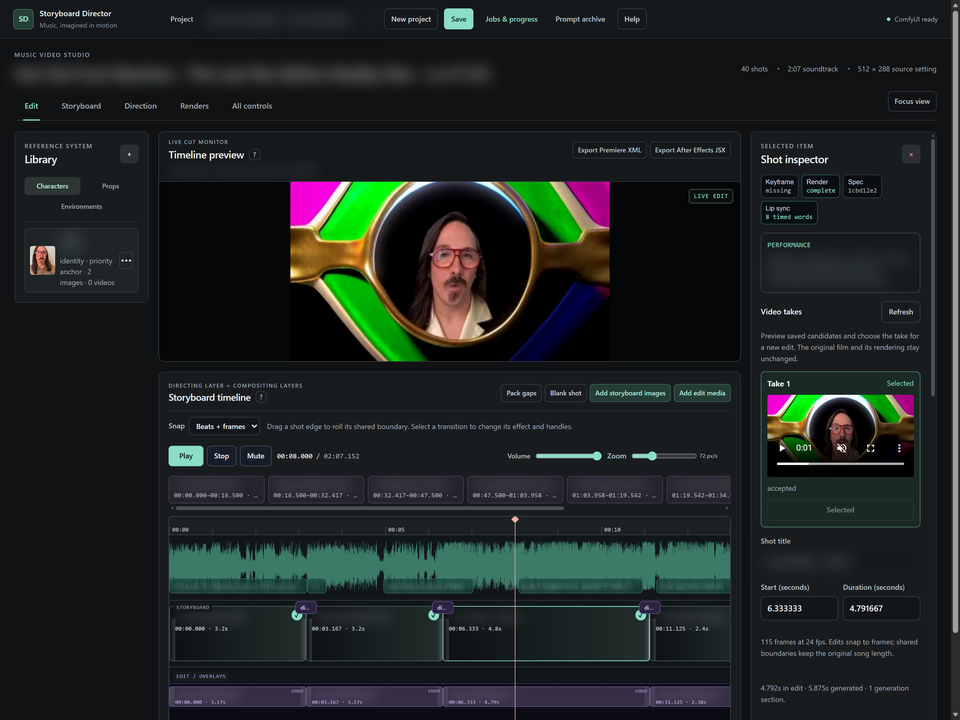960x720 pixels.
Task: Mute the timeline audio
Action: coord(255,456)
